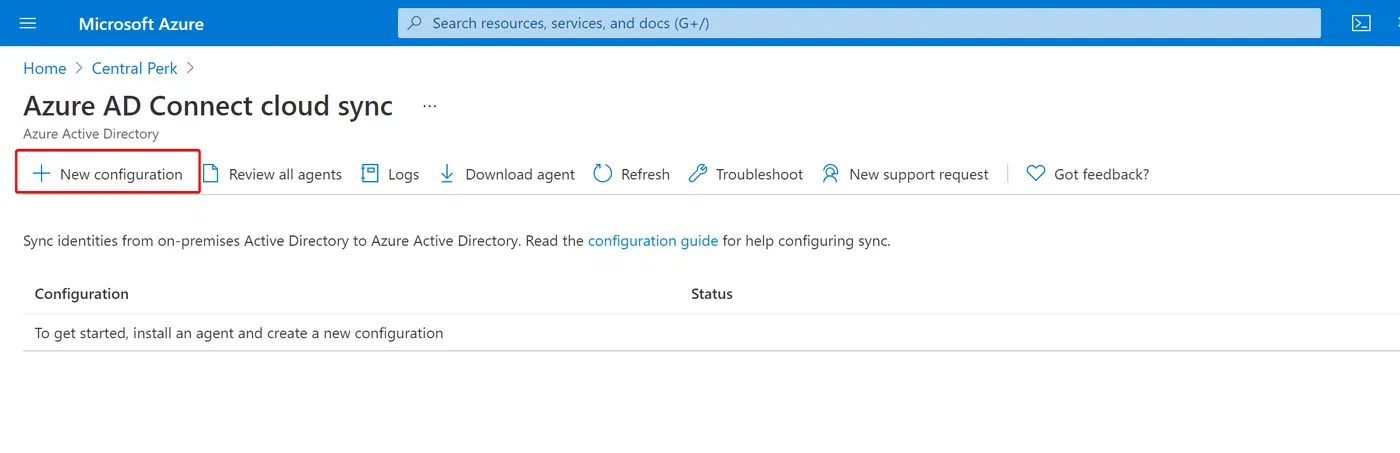Click the Azure AD Connect cloud sync heading
Image resolution: width=1400 pixels, height=453 pixels.
coord(208,106)
